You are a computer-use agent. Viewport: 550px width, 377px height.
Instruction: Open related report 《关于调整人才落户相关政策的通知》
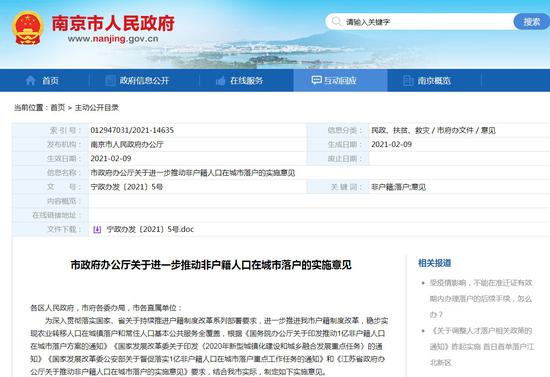point(482,346)
